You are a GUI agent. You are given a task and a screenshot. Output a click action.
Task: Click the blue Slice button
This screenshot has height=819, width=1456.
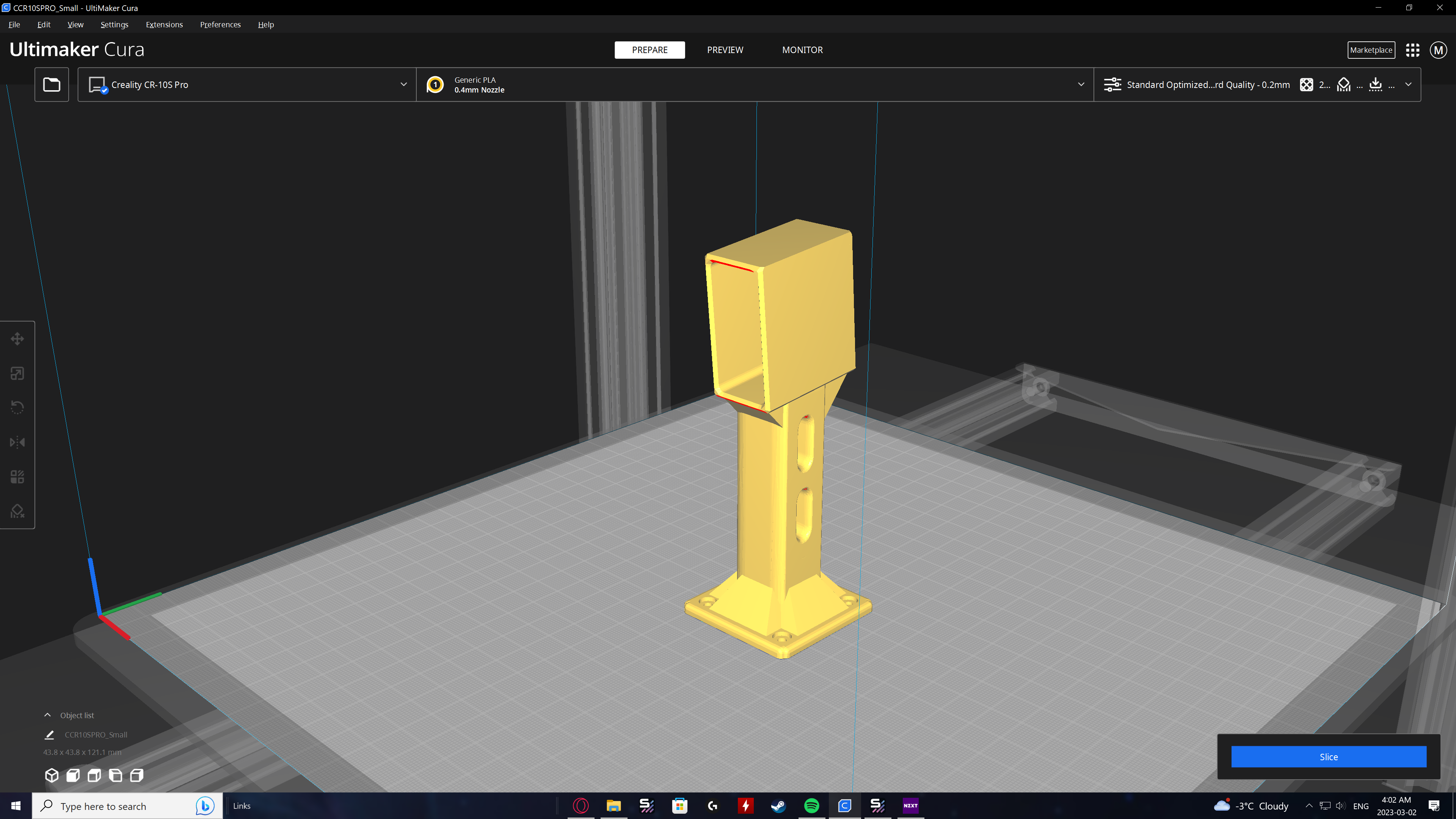(x=1328, y=757)
